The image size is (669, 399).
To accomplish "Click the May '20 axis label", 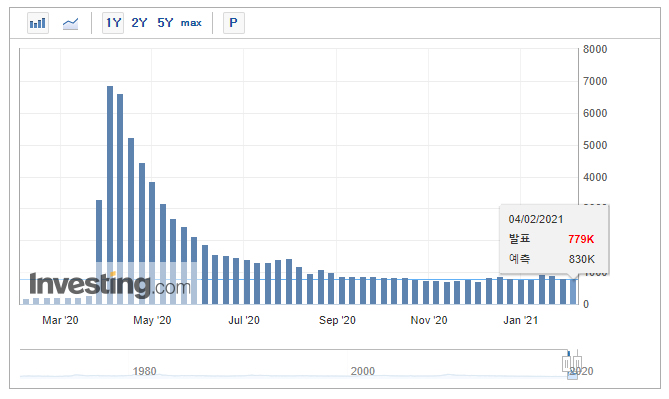I will (x=152, y=320).
